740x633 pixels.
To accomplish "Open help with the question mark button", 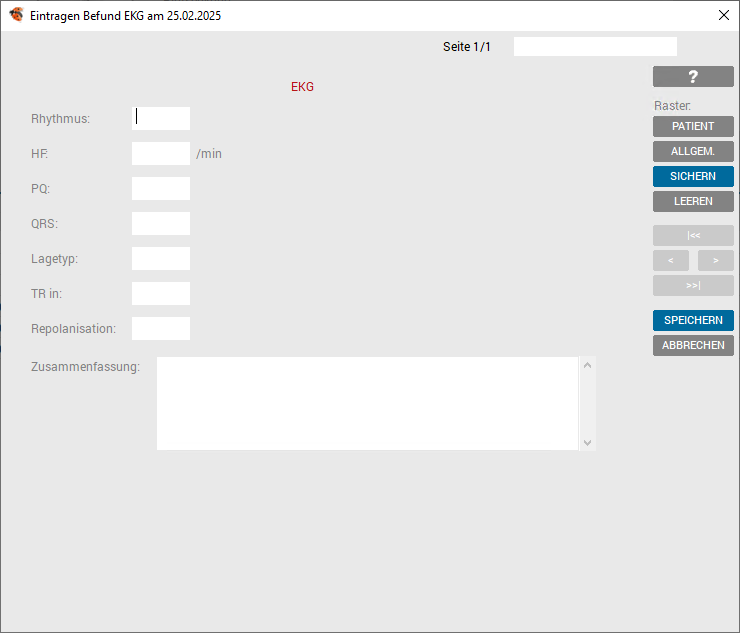I will 693,76.
